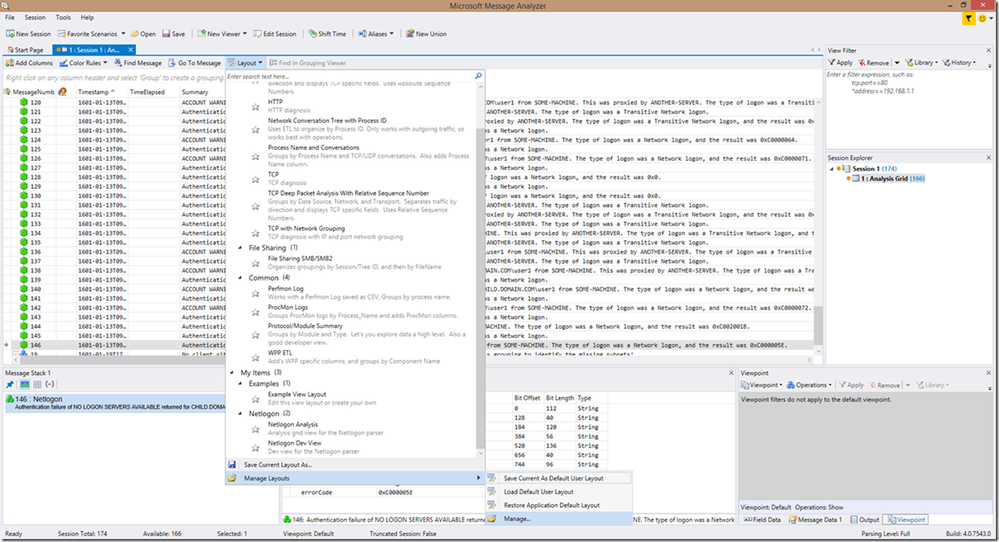Screen dimensions: 999x542
Task: Click Save Current As Default User Layout
Action: click(559, 478)
